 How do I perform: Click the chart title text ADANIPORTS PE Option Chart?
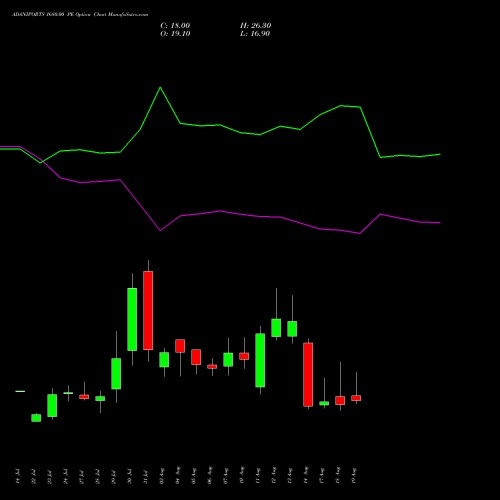point(80,15)
